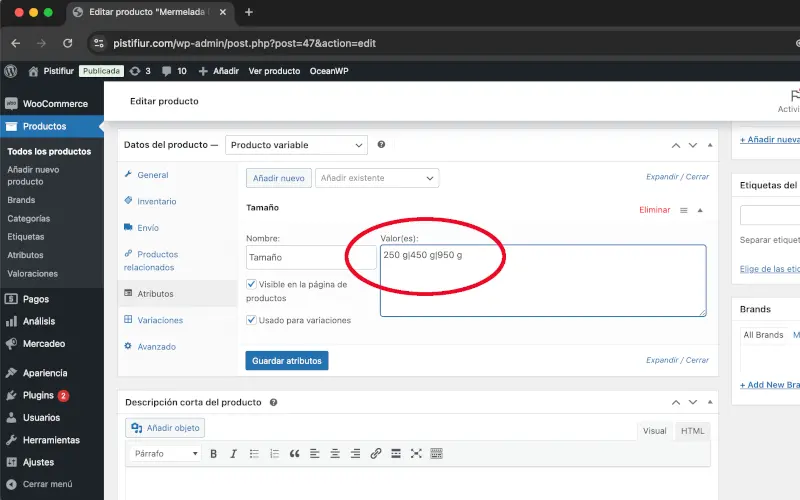Screen dimensions: 800x500
Task: Collapse Descripción corta del producto panel triangle
Action: click(710, 403)
